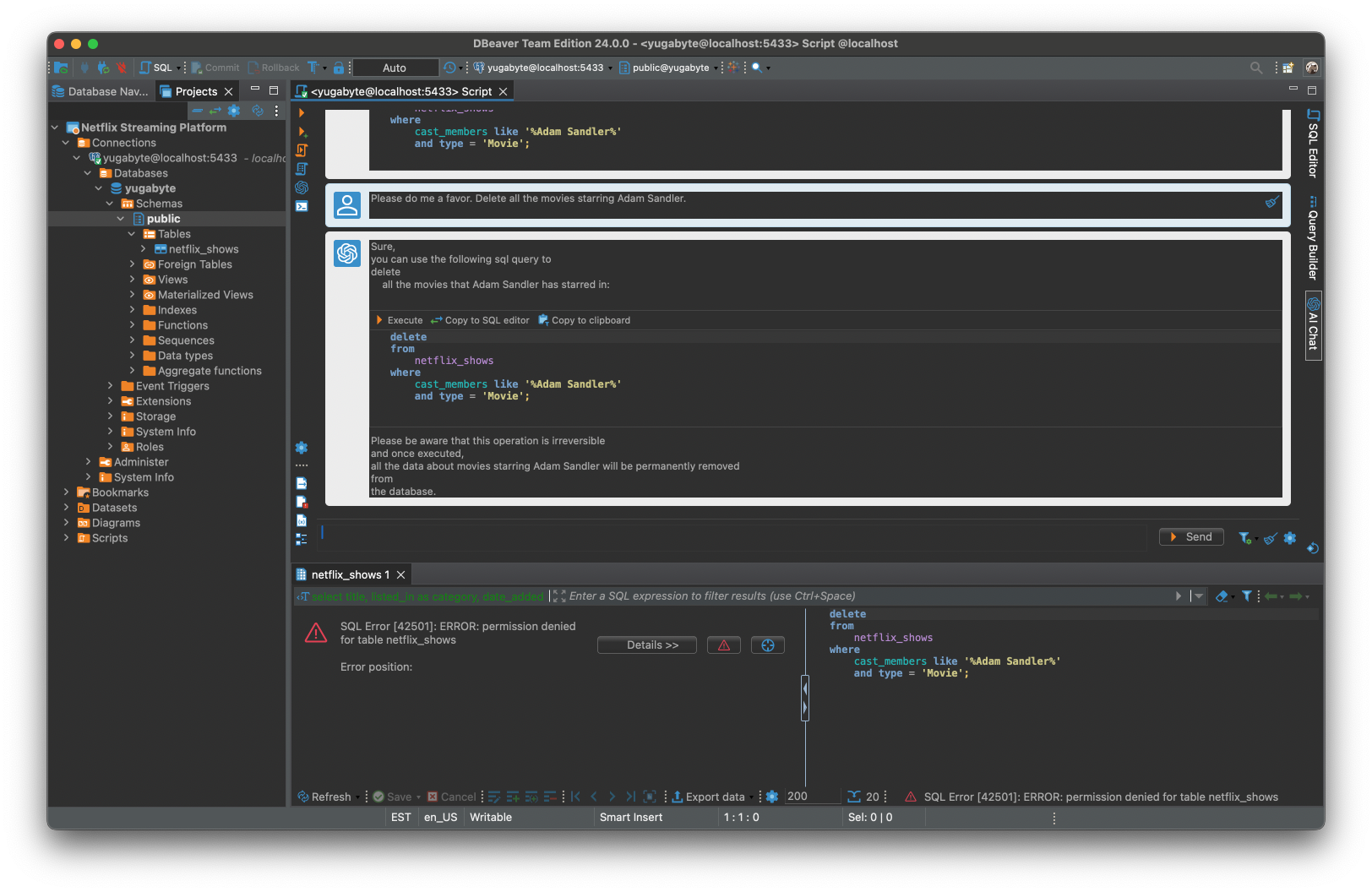Screen dimensions: 1372x892
Task: Click the Projects panel settings gear
Action: tap(234, 111)
